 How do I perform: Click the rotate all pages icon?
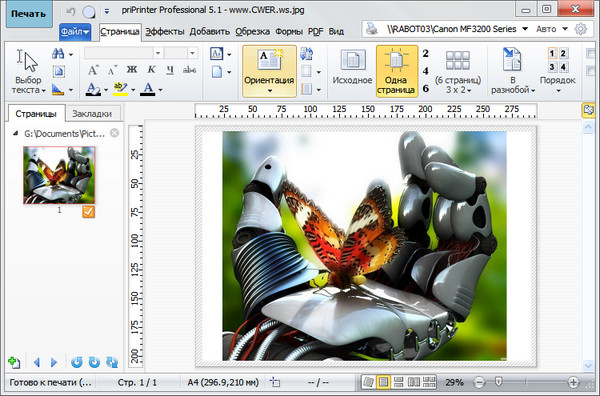[x=112, y=362]
